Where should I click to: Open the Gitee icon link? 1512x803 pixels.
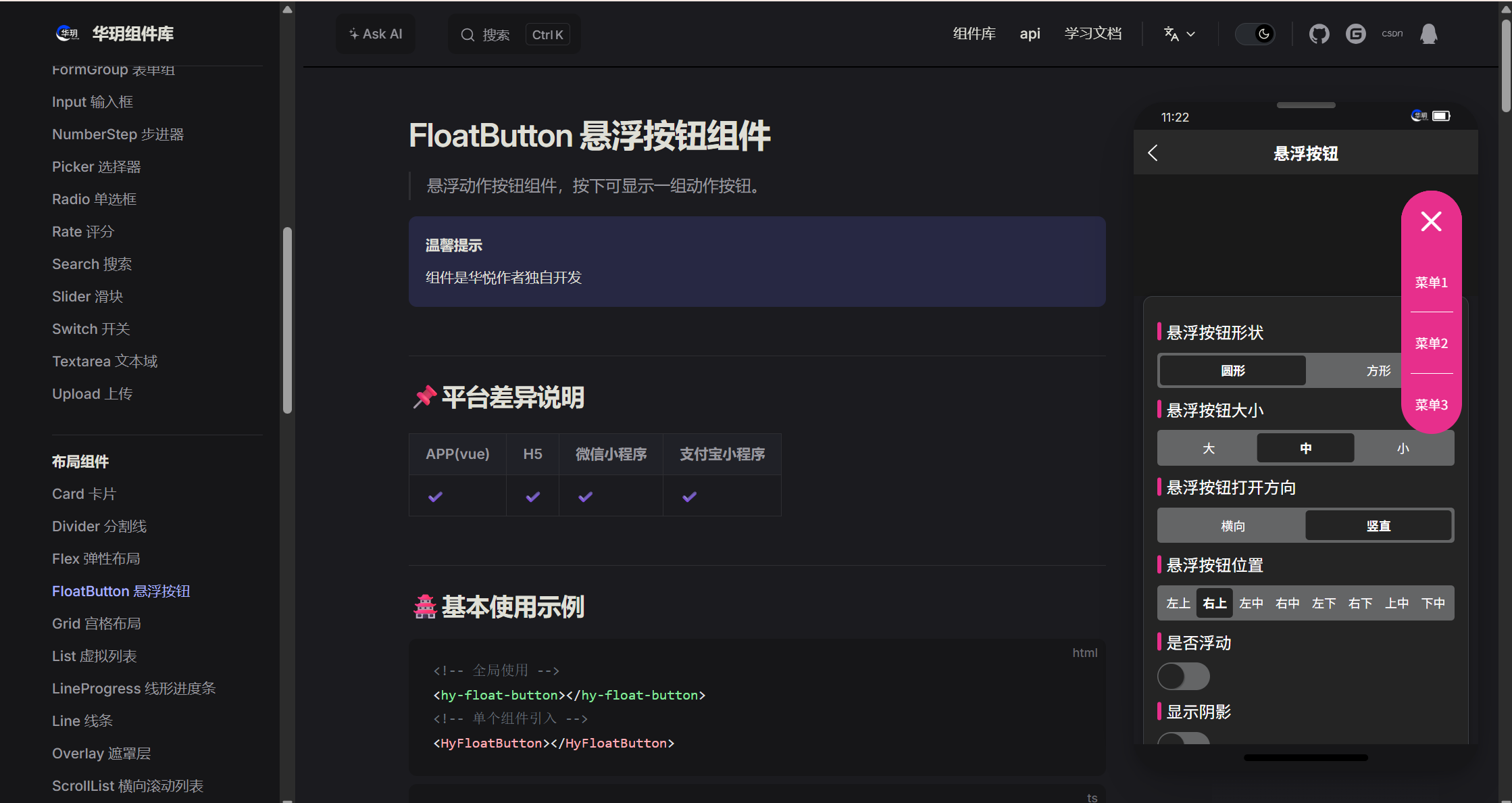pos(1355,34)
